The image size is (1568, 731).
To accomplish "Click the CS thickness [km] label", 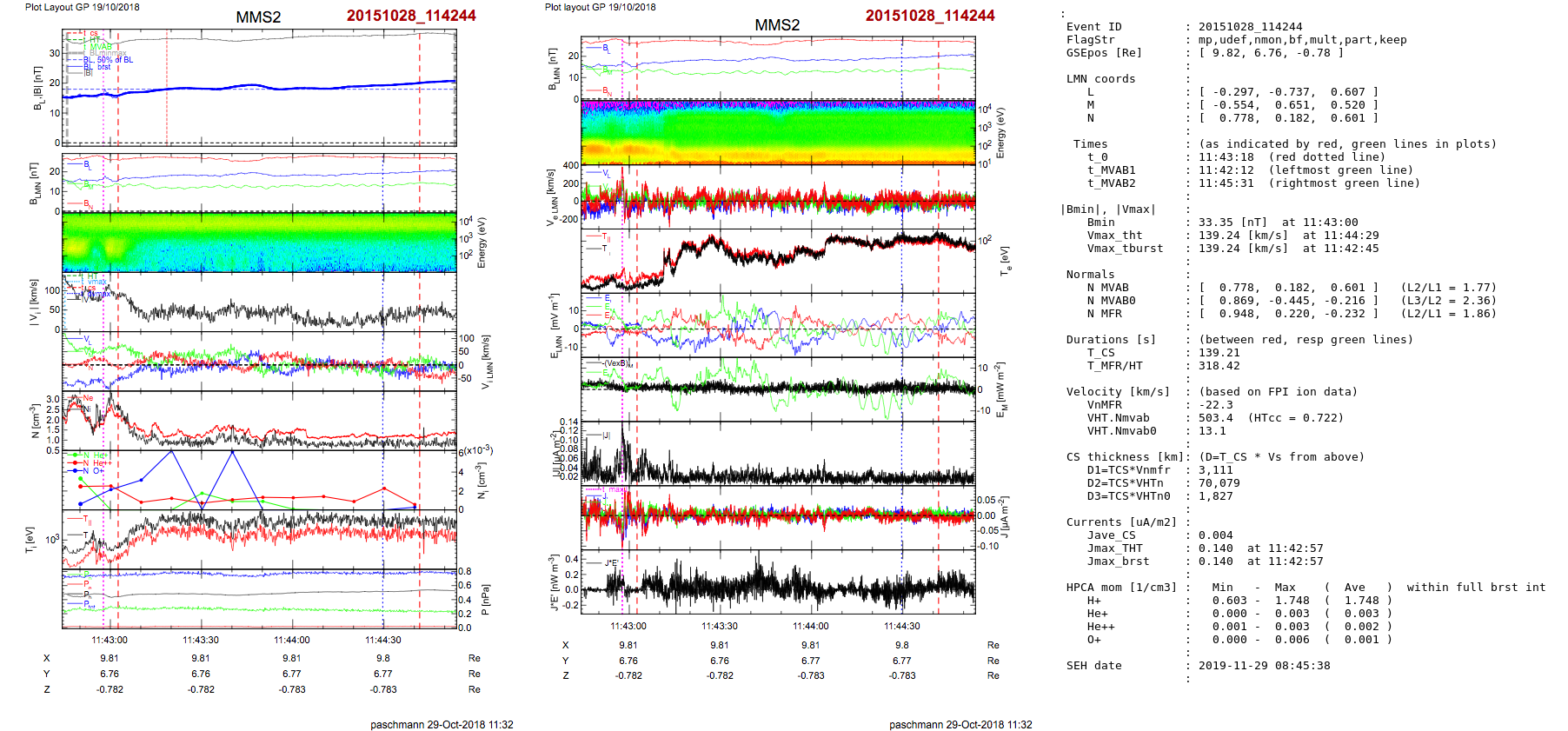I will [x=1125, y=457].
